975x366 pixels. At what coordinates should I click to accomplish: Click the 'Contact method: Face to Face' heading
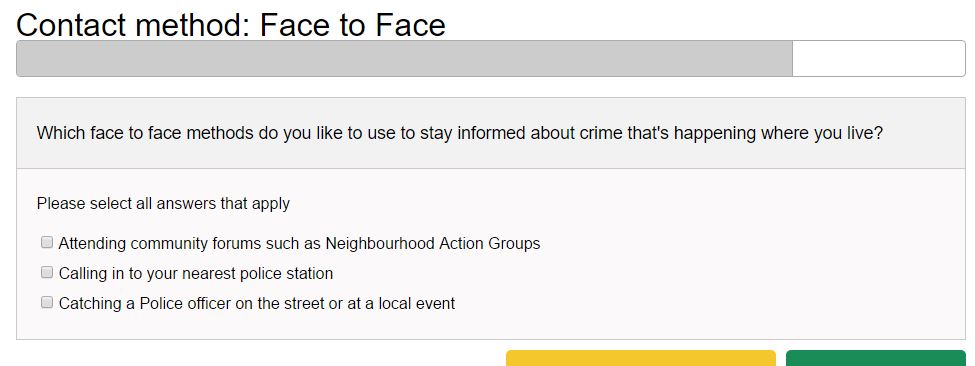pyautogui.click(x=231, y=25)
